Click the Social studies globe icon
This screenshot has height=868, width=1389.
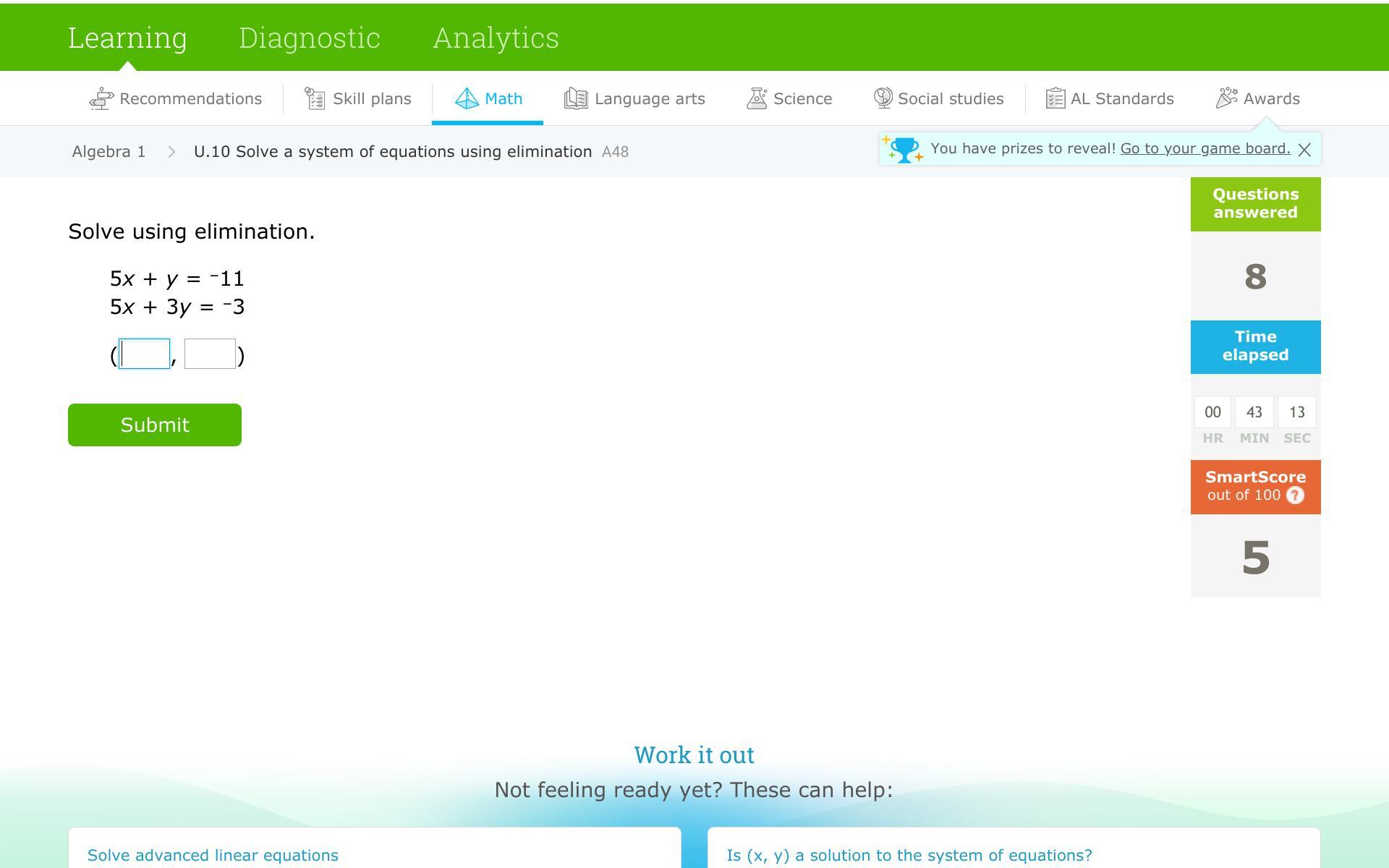[883, 98]
